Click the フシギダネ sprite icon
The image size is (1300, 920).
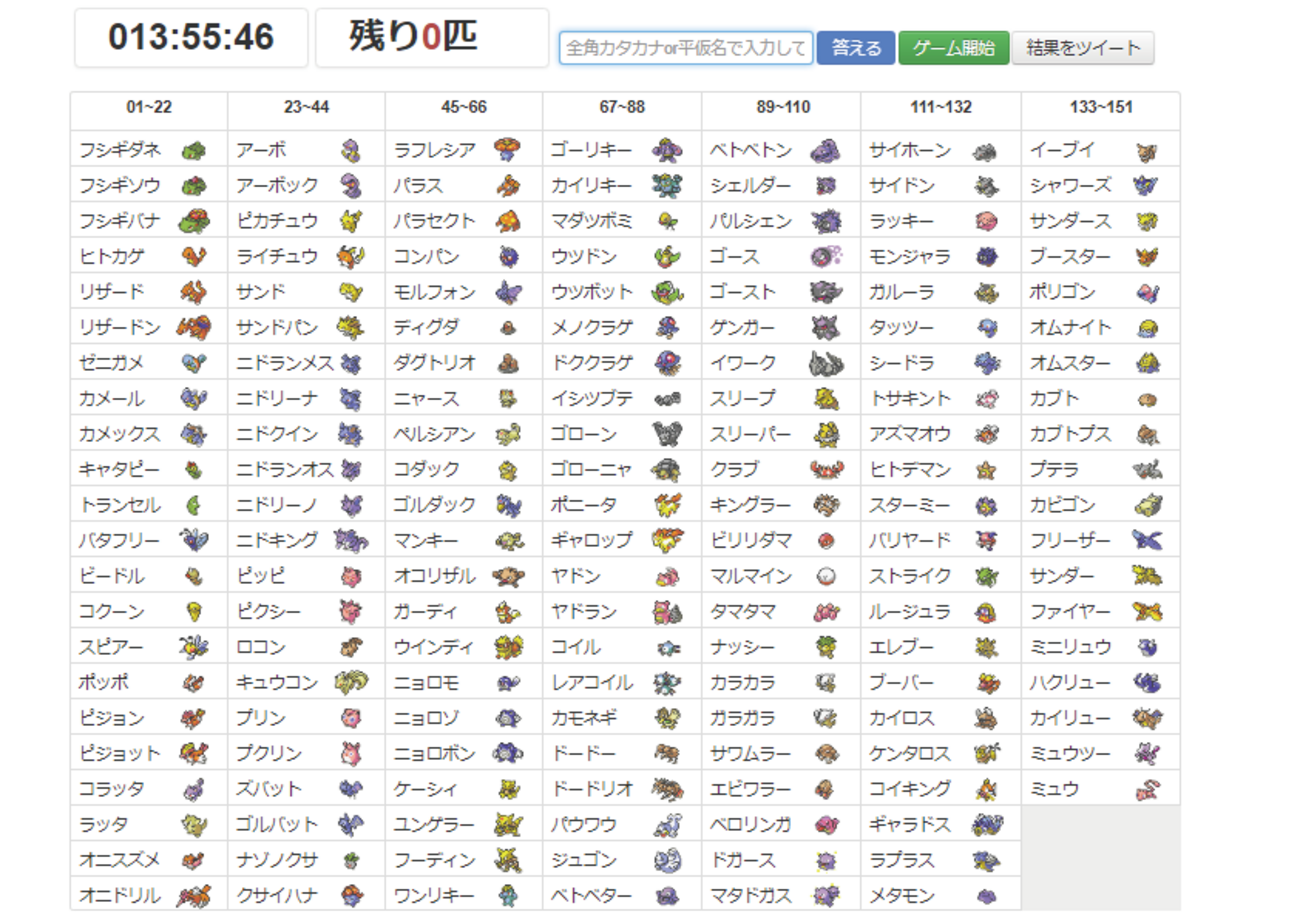(x=194, y=151)
